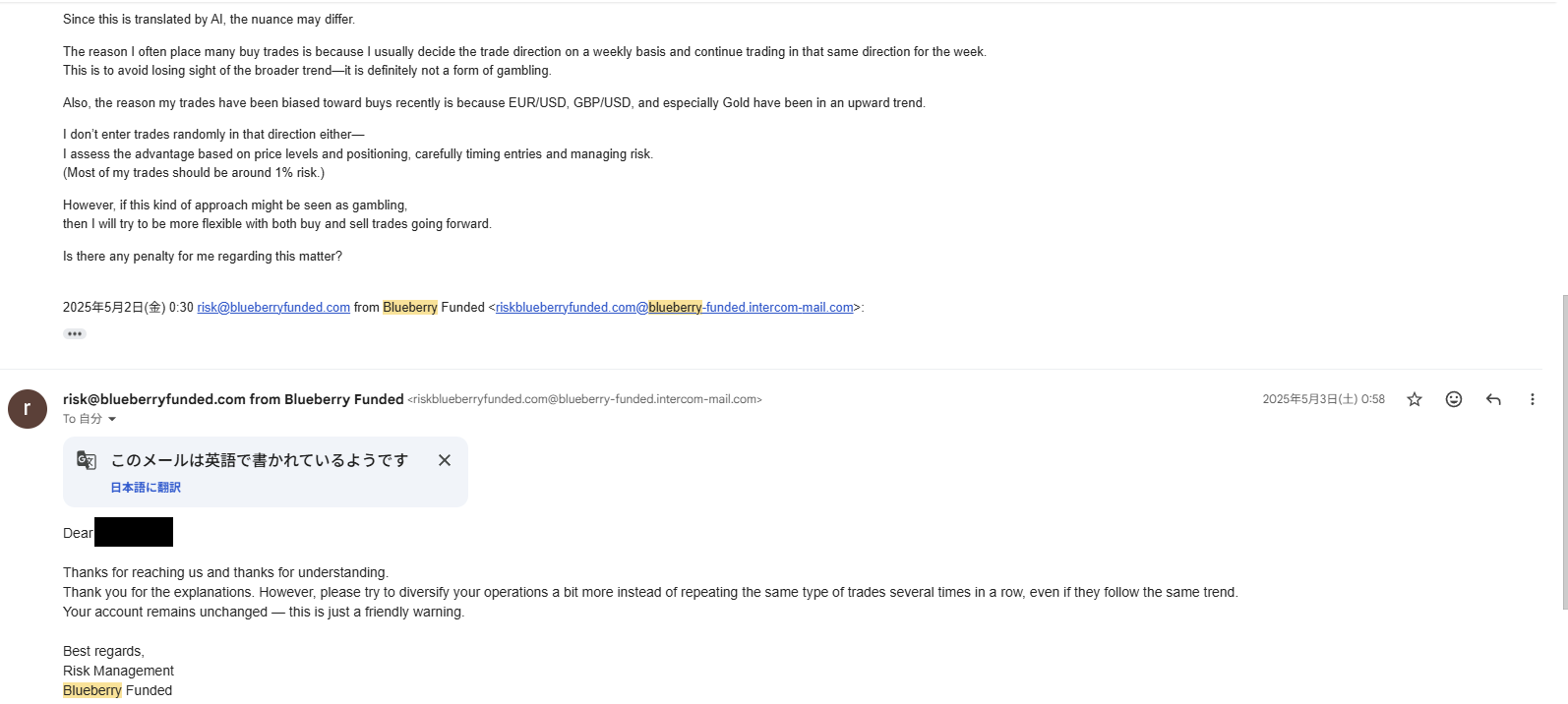Screen dimensions: 1568x704
Task: Click the translate icon in the banner
Action: 87,460
